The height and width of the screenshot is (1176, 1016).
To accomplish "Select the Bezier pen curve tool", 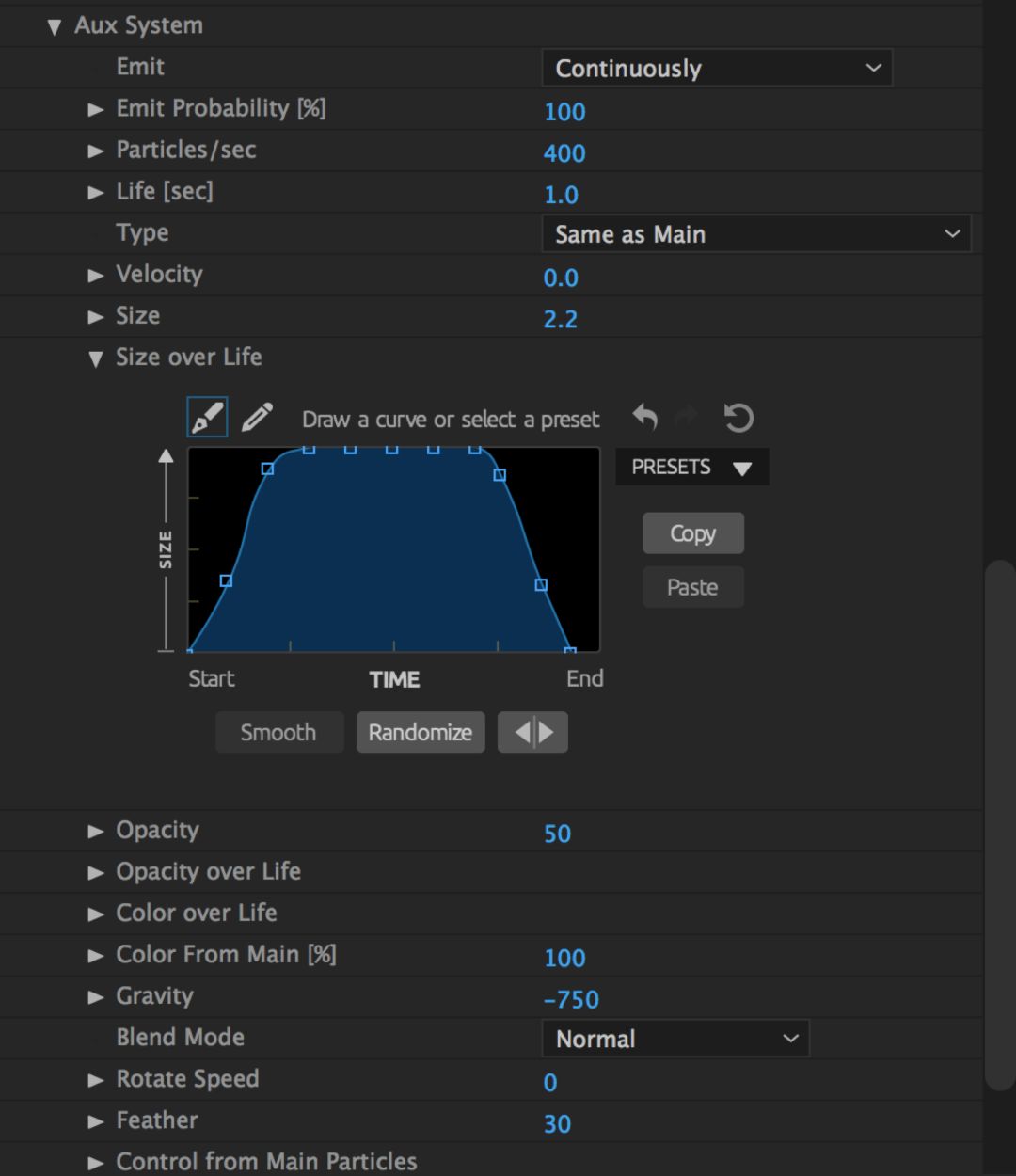I will [207, 417].
